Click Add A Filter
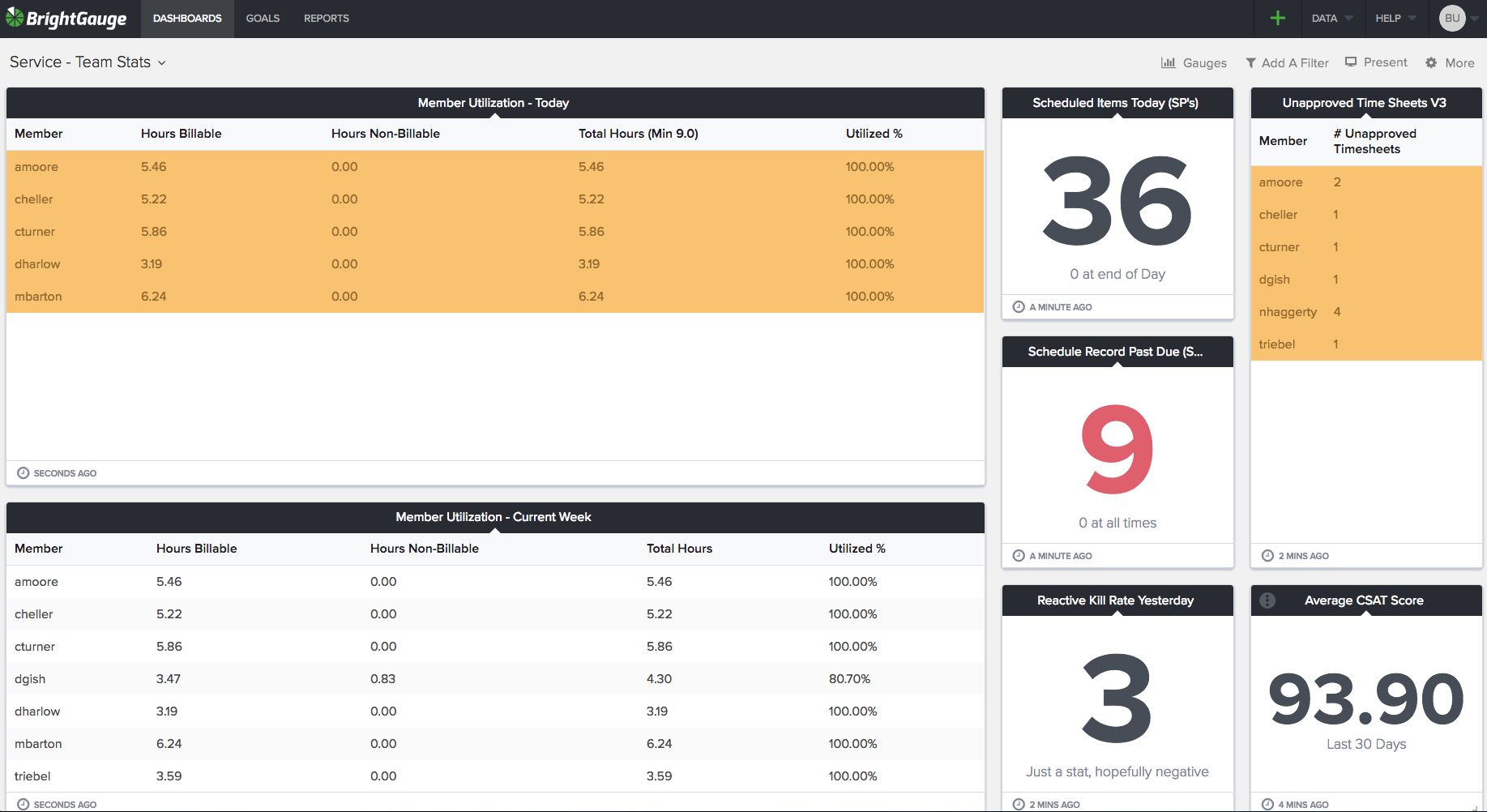This screenshot has height=812, width=1487. (1287, 62)
